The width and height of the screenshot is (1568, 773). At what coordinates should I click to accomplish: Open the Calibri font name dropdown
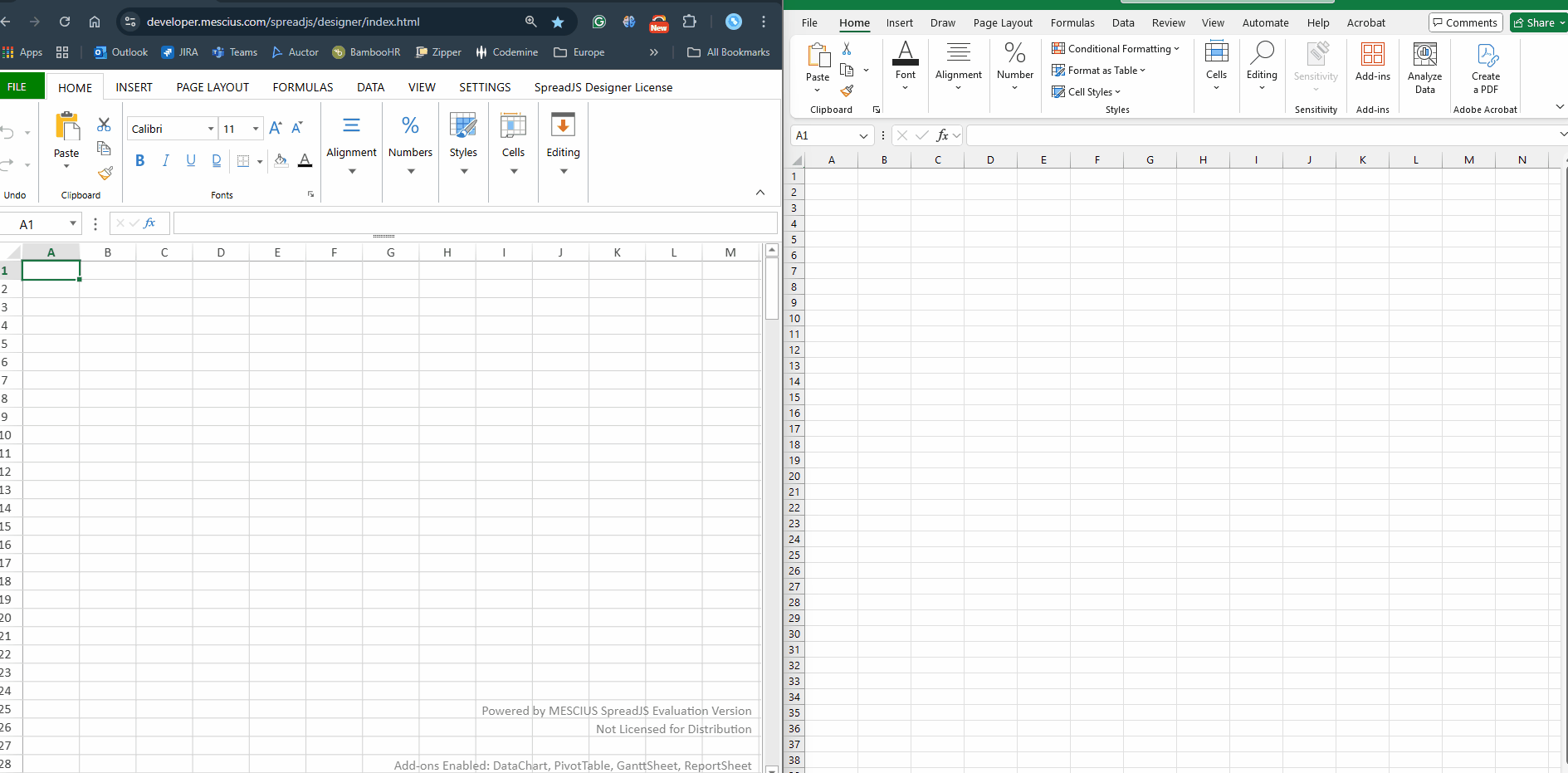point(211,129)
